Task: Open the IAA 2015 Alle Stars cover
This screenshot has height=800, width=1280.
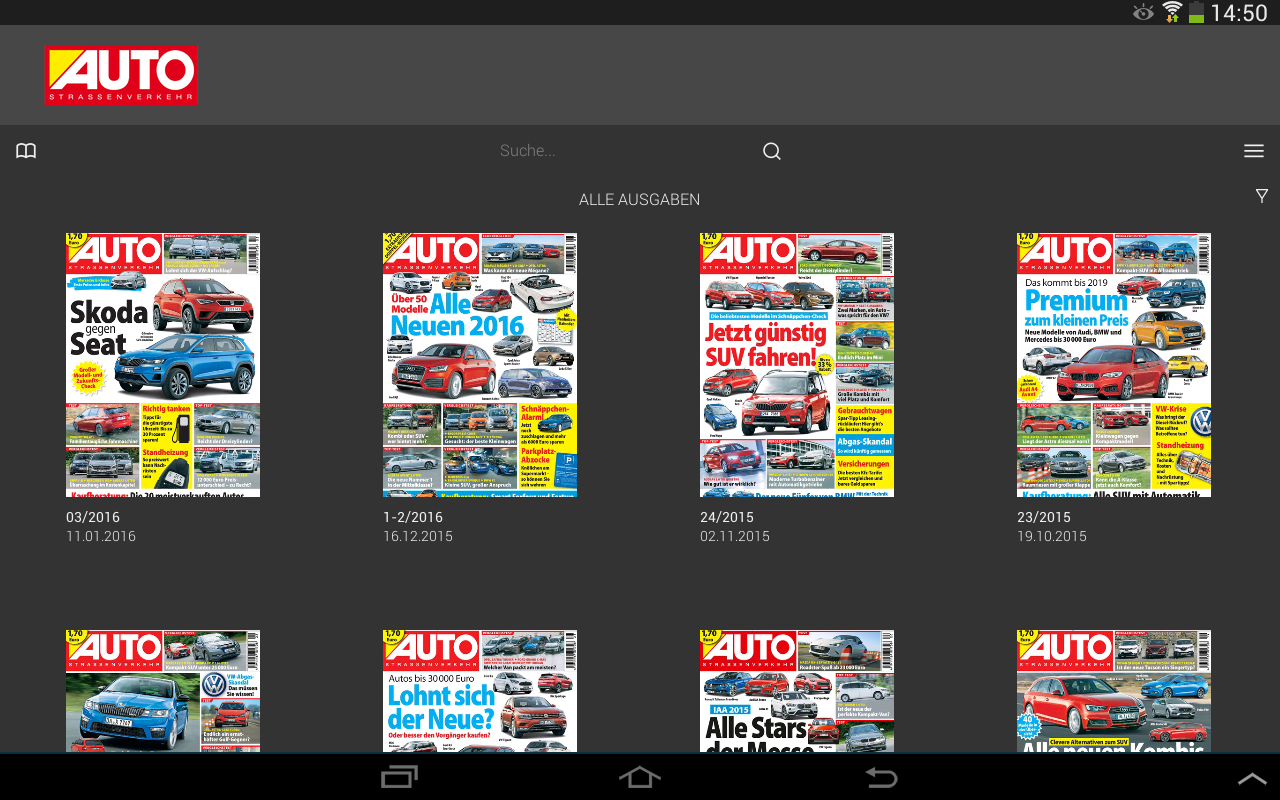Action: click(797, 691)
